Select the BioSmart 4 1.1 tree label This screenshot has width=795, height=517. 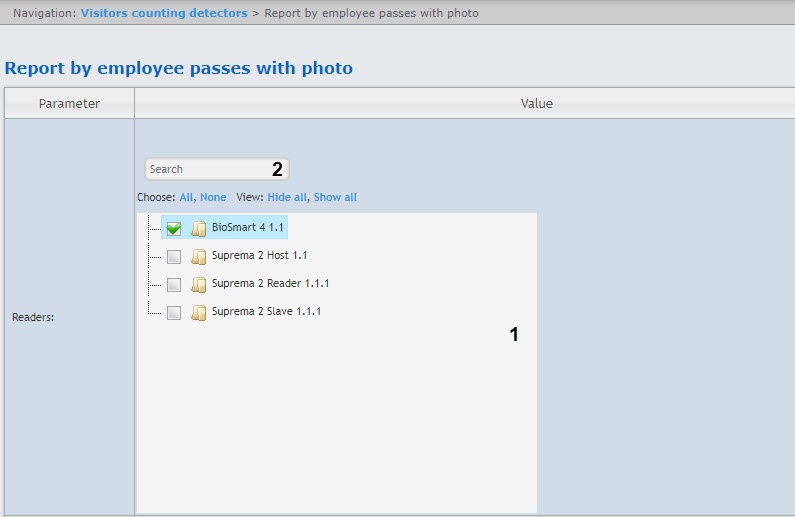(x=248, y=228)
